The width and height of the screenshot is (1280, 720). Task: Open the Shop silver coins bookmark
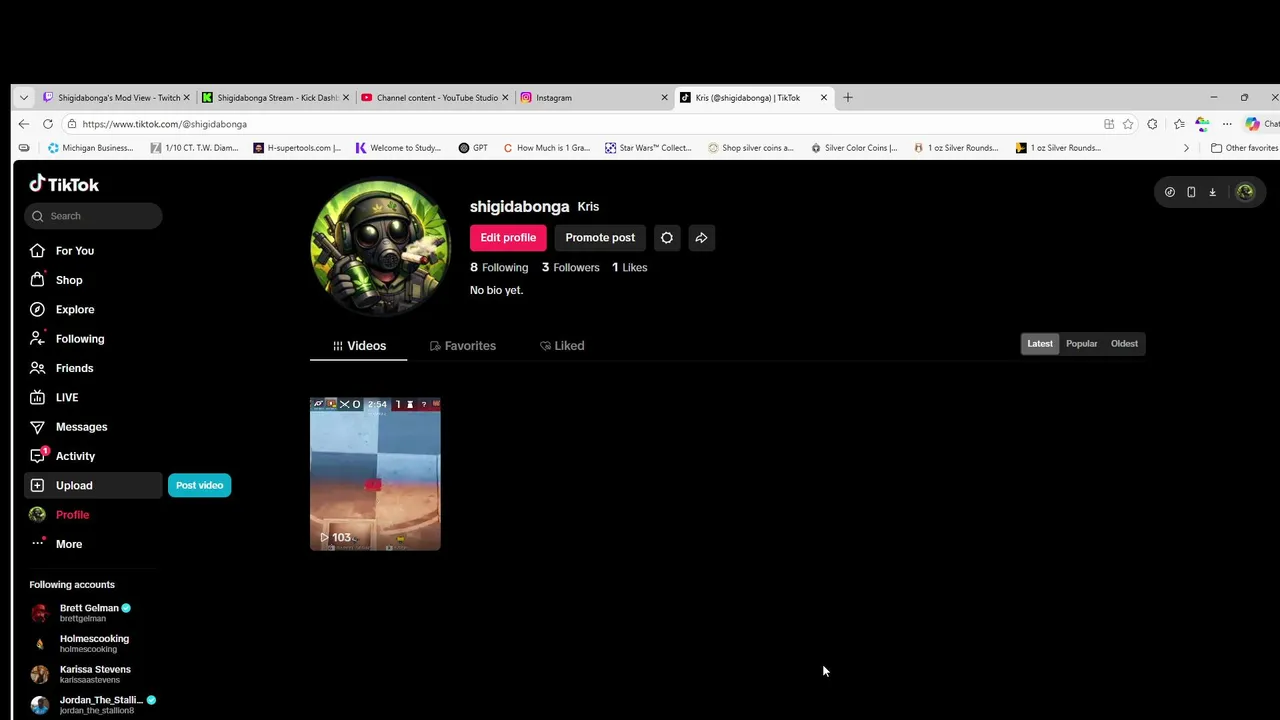751,148
